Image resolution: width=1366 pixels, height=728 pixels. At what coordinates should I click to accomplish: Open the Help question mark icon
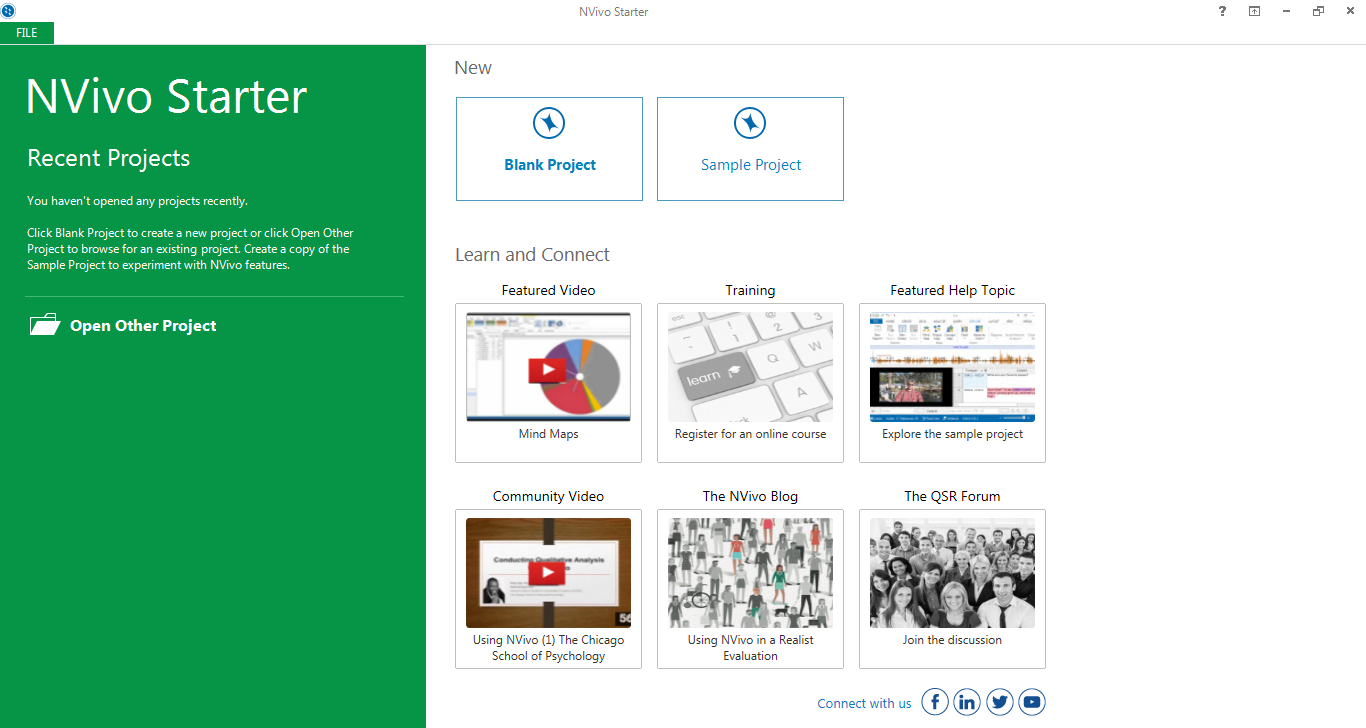(1222, 11)
